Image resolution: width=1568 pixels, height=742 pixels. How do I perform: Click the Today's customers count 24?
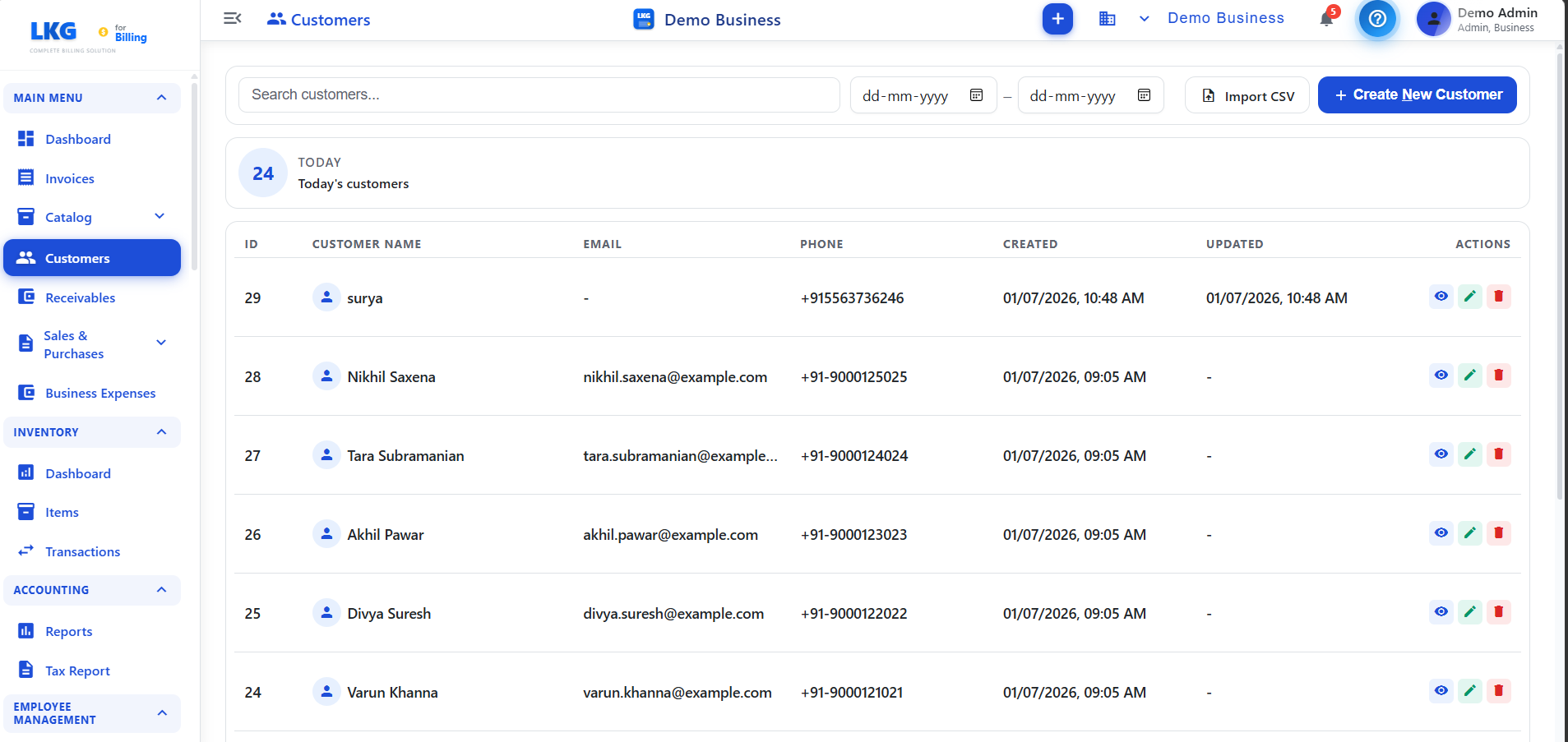point(263,173)
